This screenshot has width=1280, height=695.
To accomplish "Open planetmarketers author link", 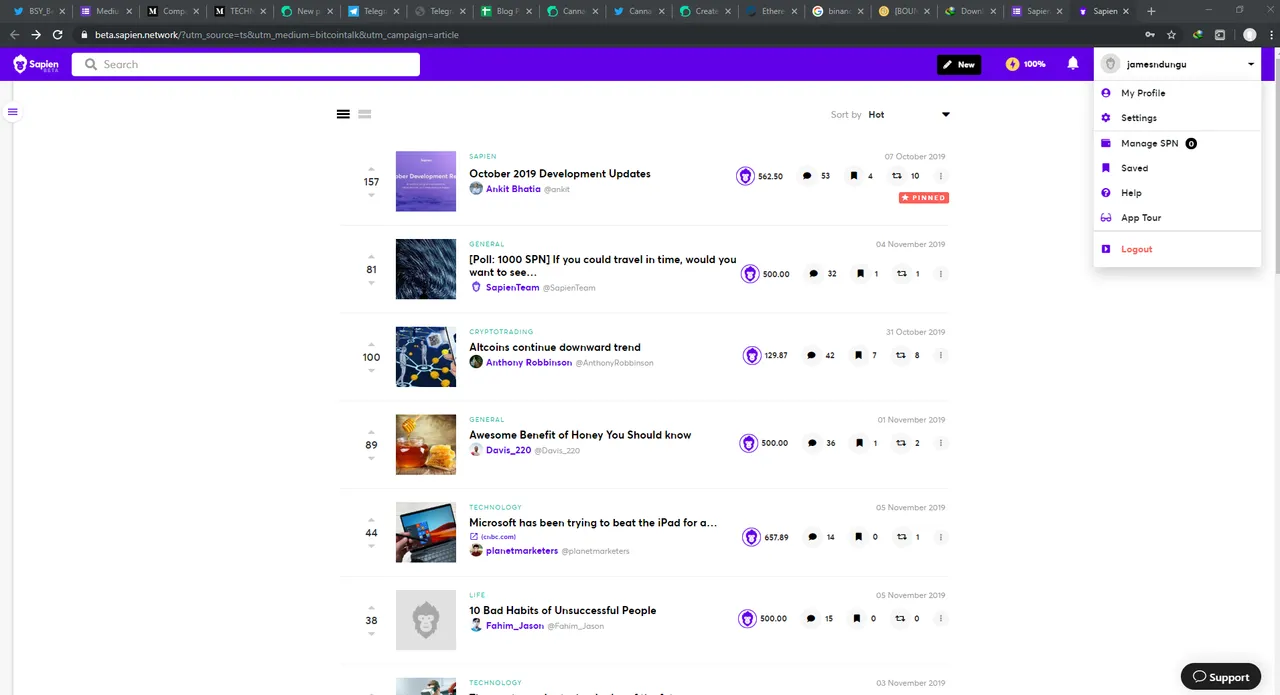I will [x=521, y=551].
